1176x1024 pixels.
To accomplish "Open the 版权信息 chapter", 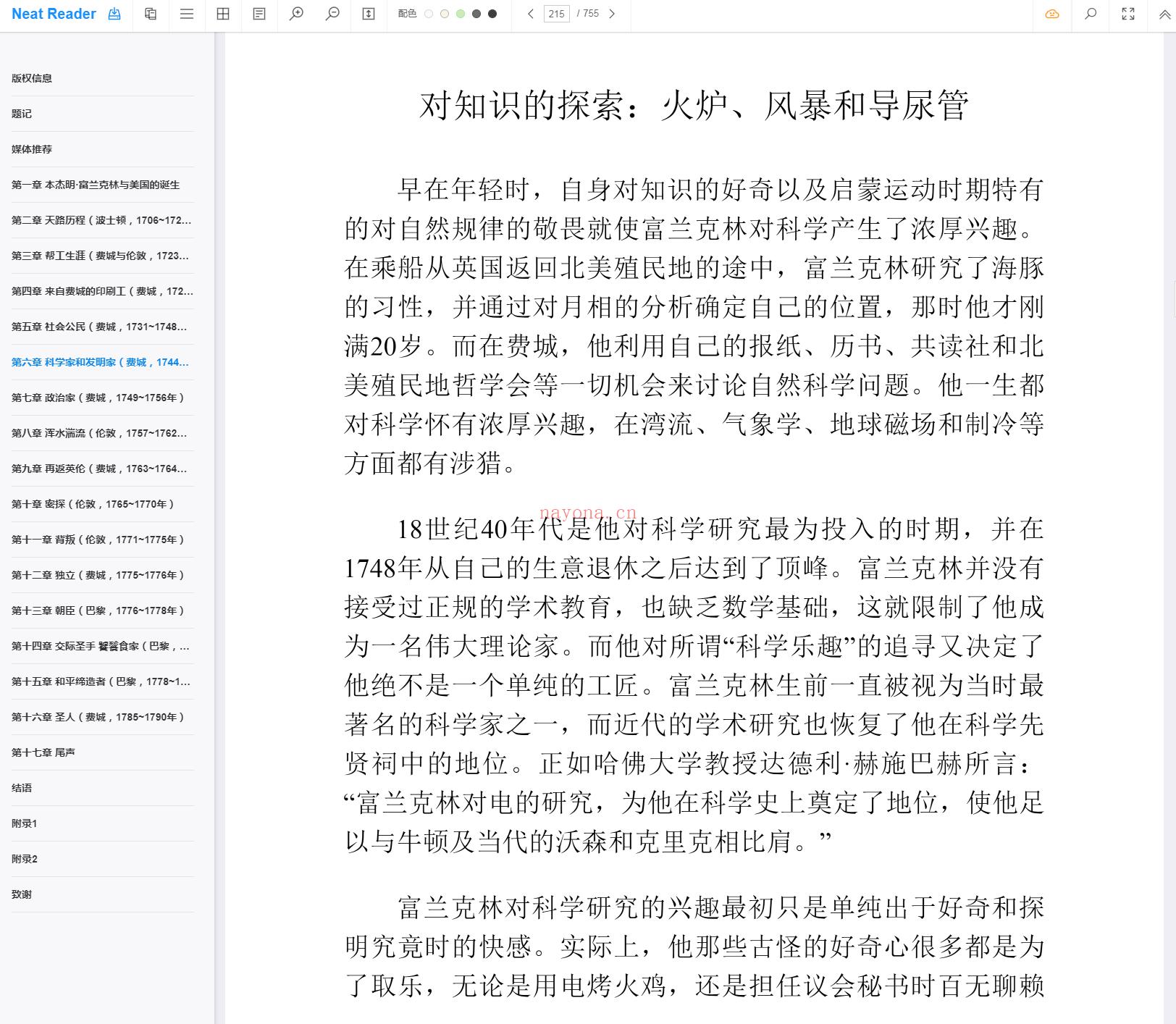I will click(x=103, y=78).
